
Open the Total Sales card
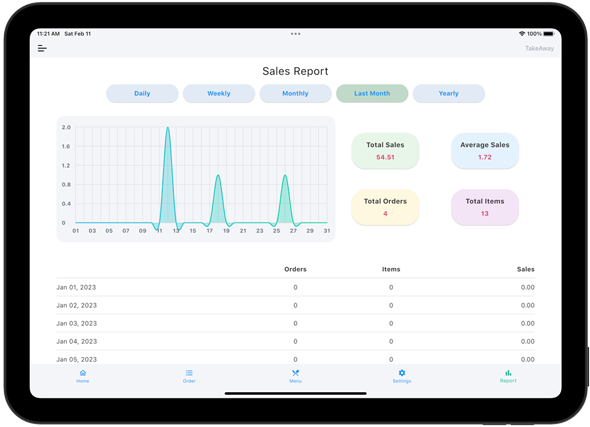[x=385, y=150]
